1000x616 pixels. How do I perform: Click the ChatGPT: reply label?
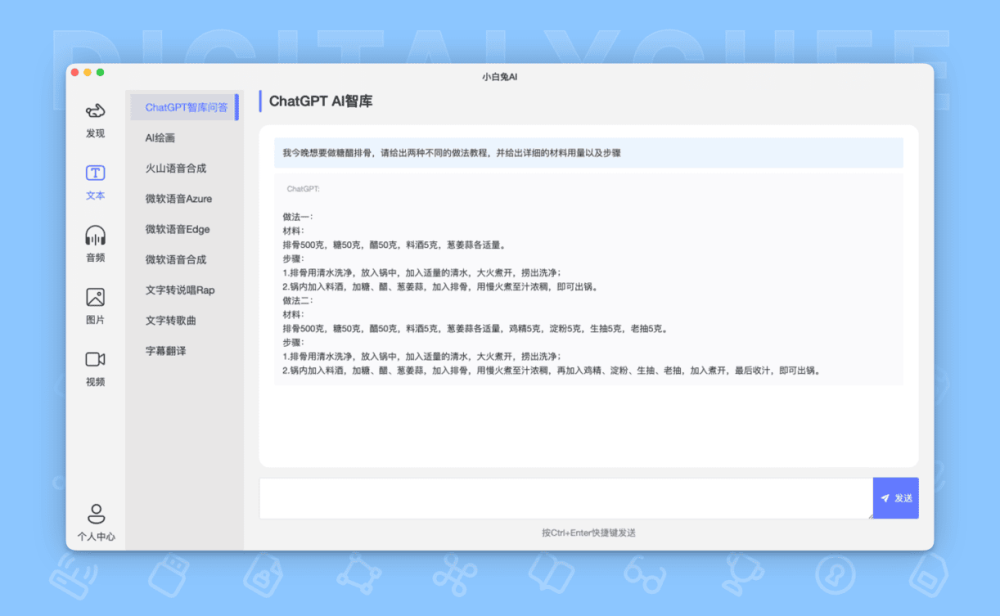click(303, 189)
